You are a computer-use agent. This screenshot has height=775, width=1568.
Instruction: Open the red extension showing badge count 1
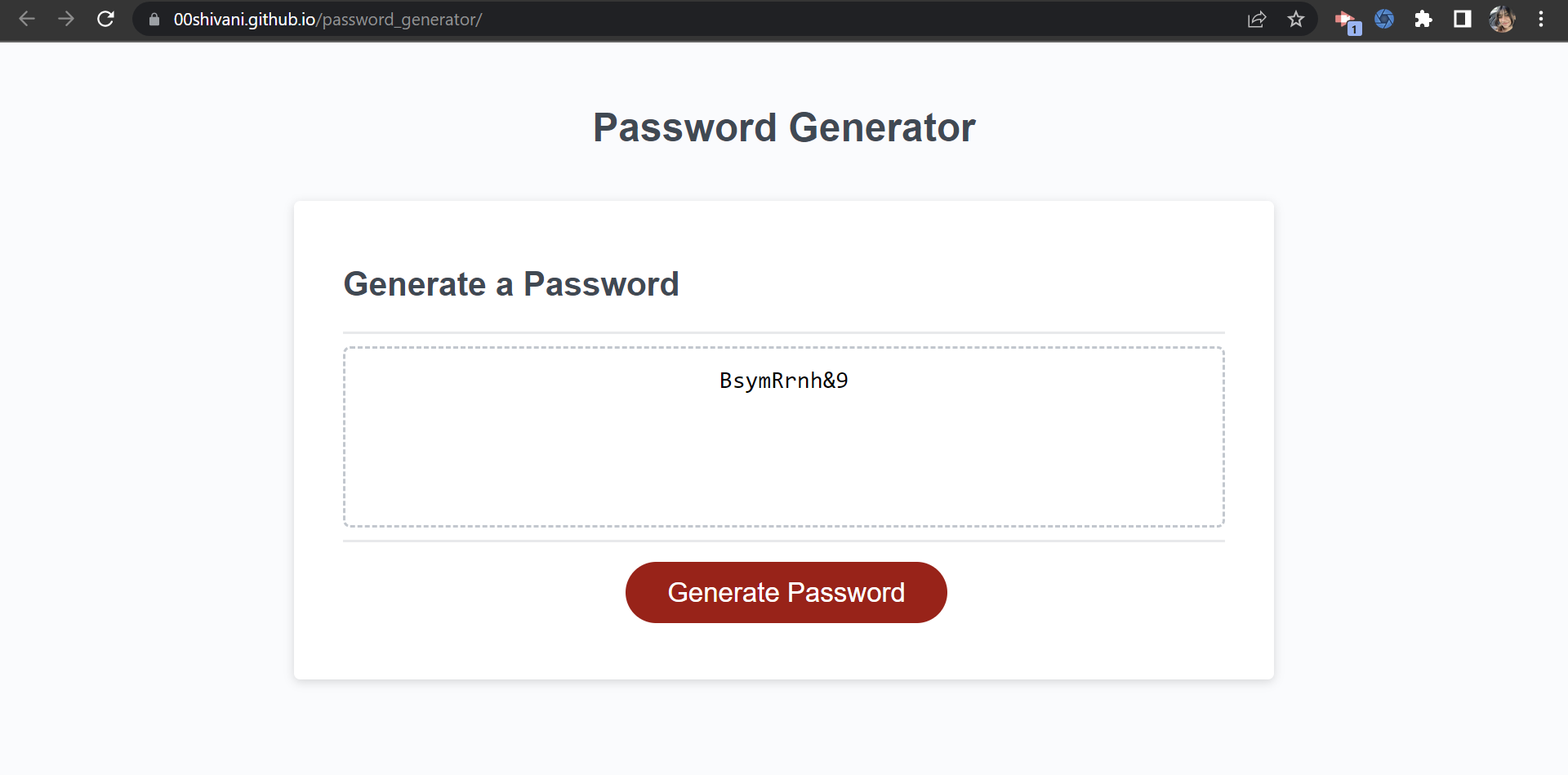(x=1346, y=19)
